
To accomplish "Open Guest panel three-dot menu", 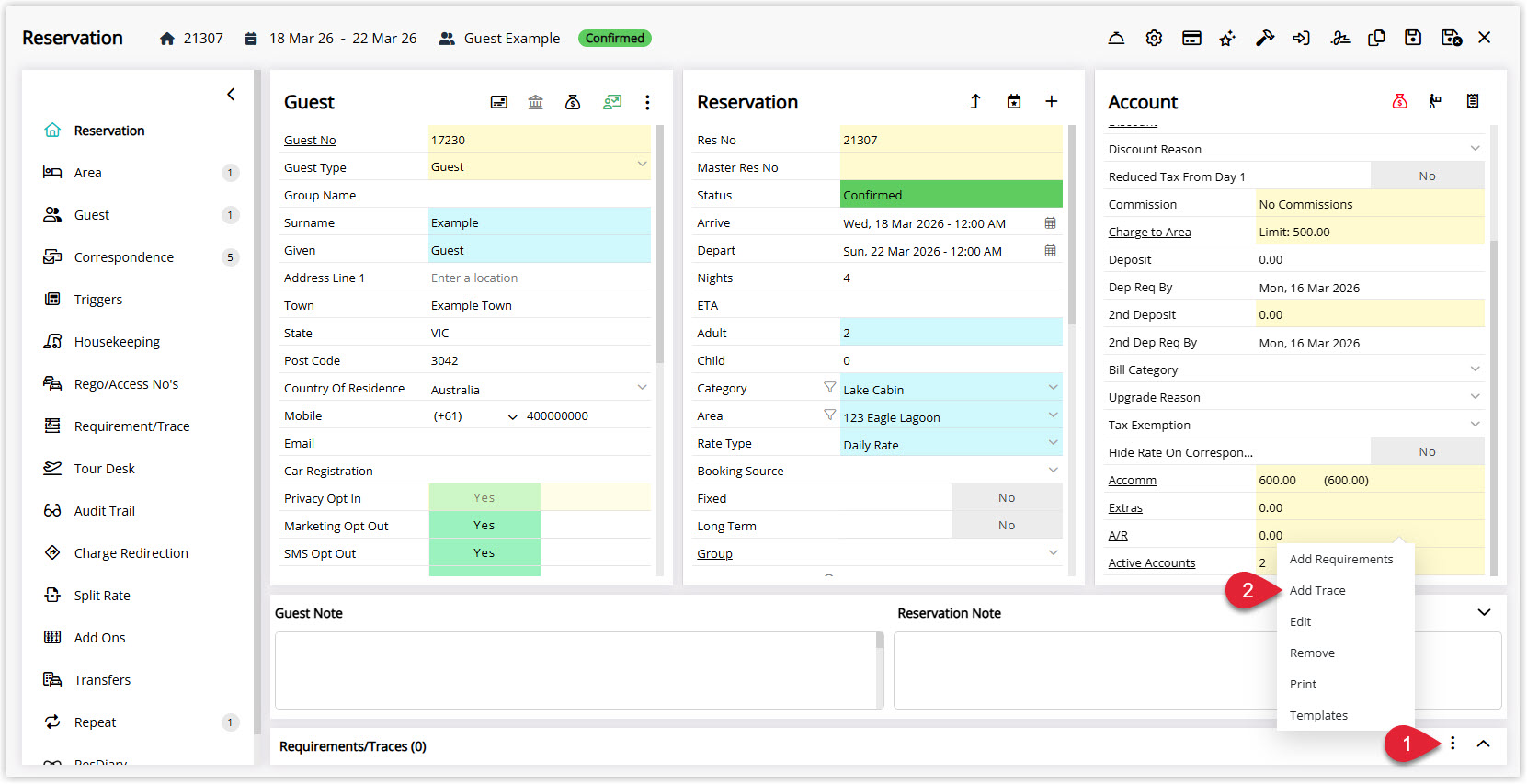I will [647, 102].
